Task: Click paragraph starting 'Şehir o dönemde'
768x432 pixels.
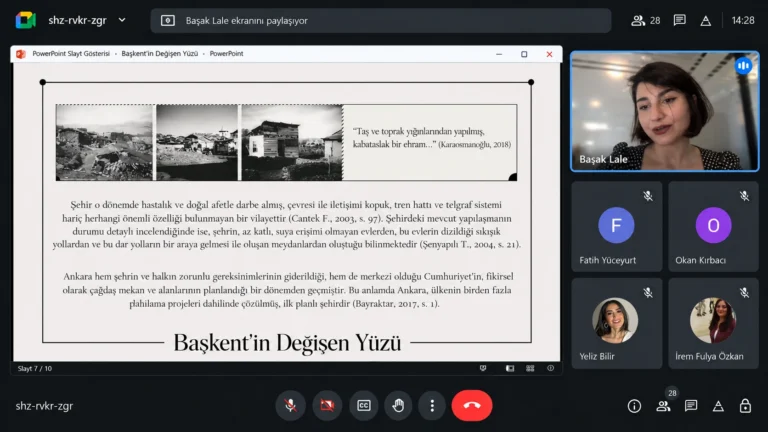Action: click(287, 224)
